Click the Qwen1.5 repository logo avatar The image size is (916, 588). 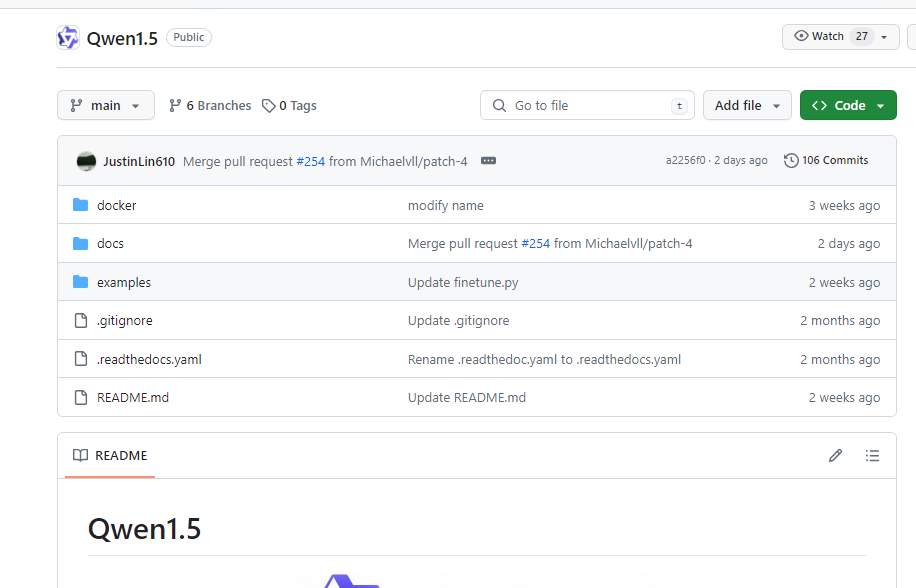coord(68,38)
